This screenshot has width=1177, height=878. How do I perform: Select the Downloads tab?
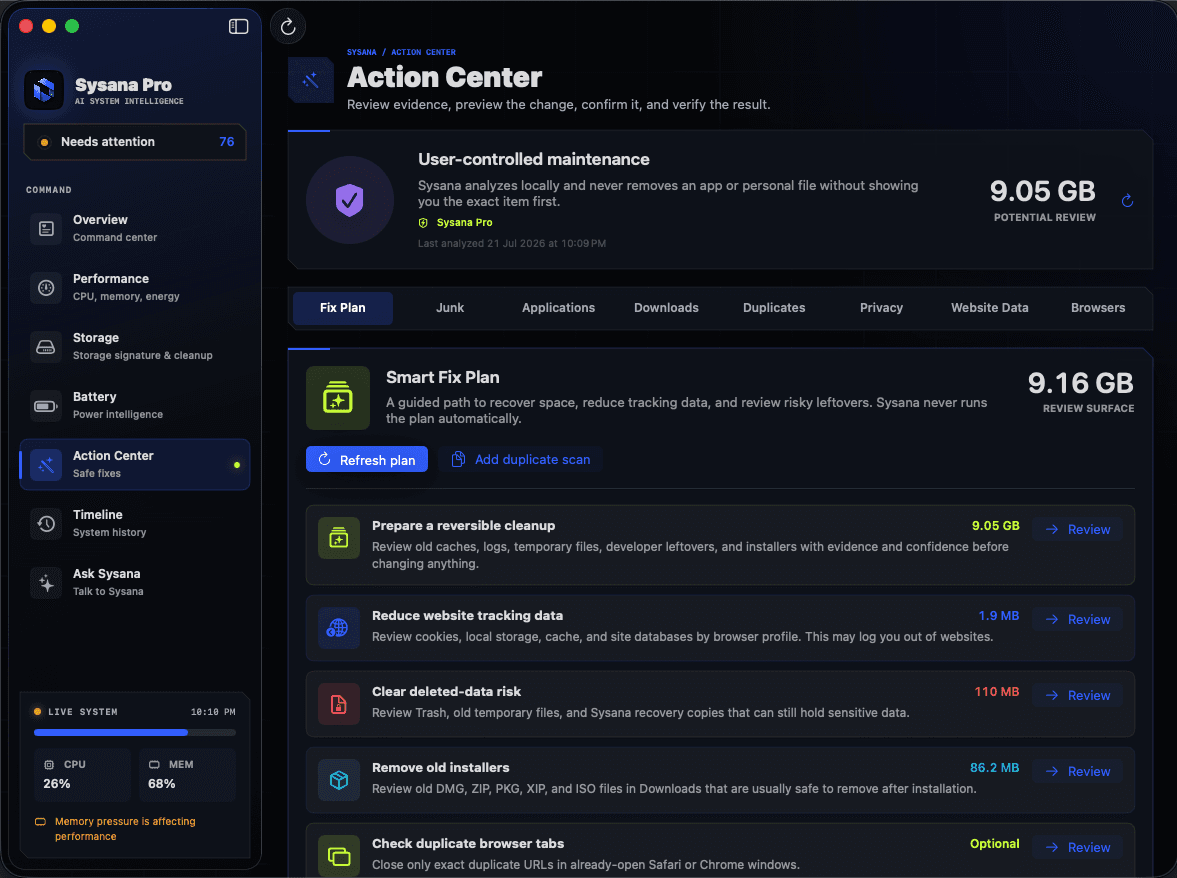pyautogui.click(x=667, y=308)
